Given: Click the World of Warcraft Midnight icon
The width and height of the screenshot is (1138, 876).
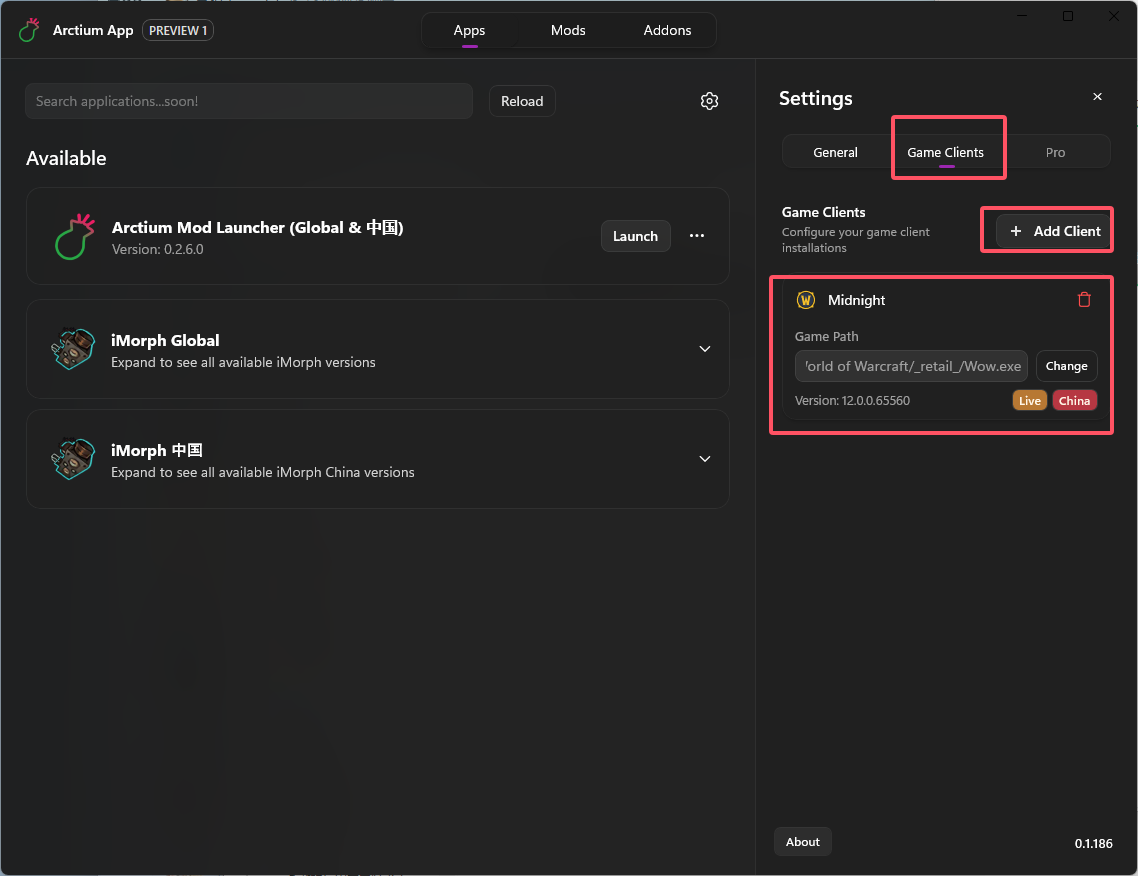Looking at the screenshot, I should [806, 300].
